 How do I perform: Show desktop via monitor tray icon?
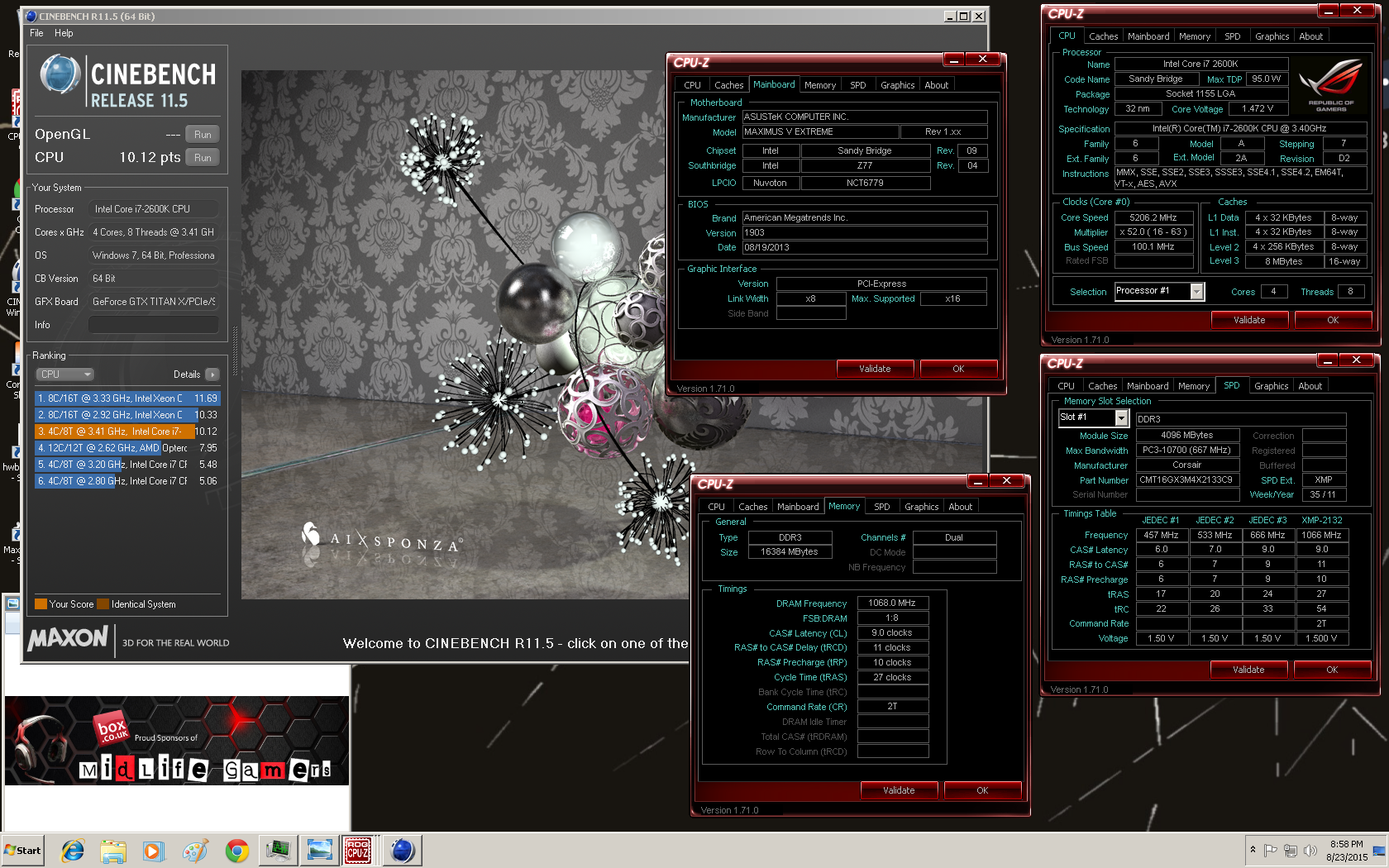pos(1378,851)
